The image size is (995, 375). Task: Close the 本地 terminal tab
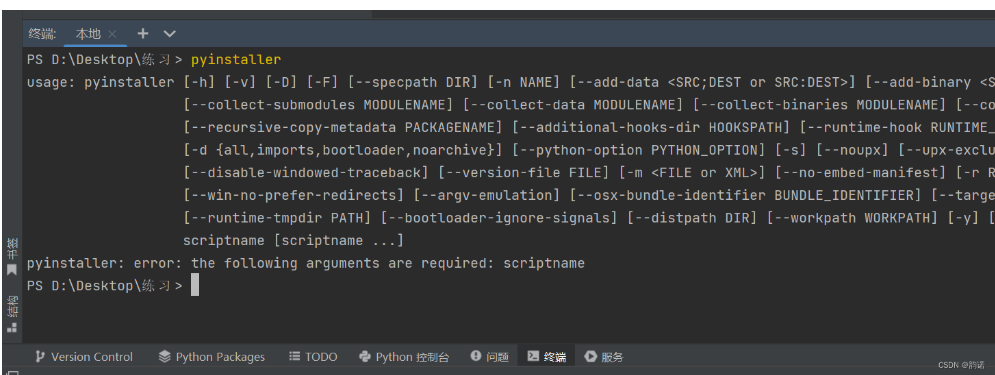point(112,34)
